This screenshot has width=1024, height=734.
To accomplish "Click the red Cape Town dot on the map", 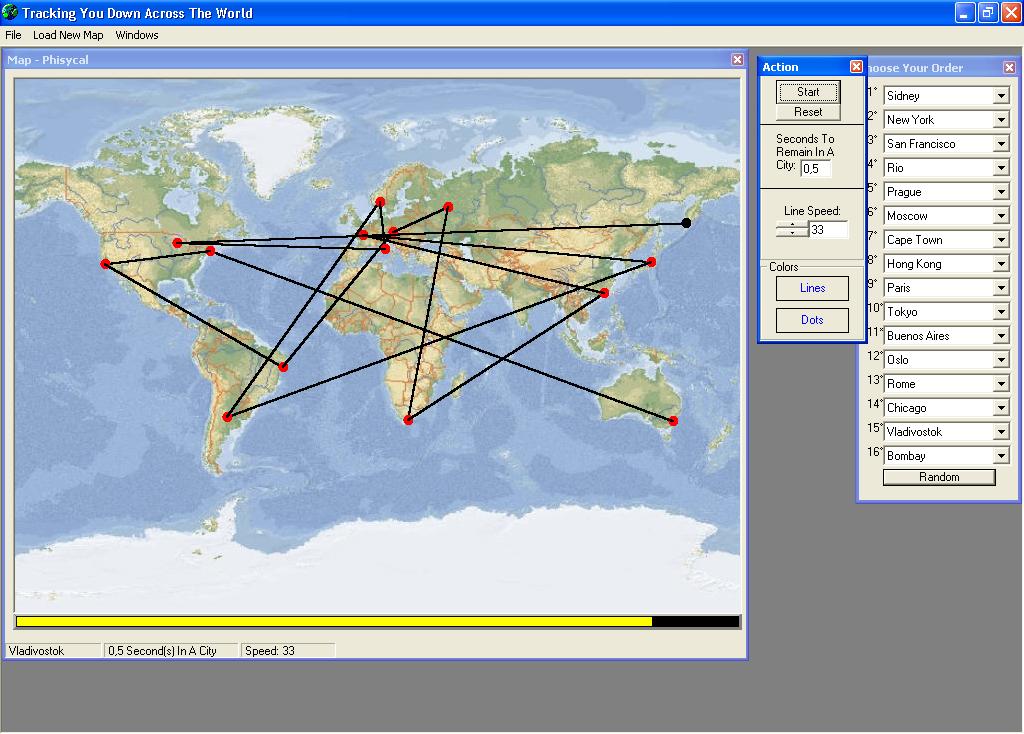I will pyautogui.click(x=408, y=420).
